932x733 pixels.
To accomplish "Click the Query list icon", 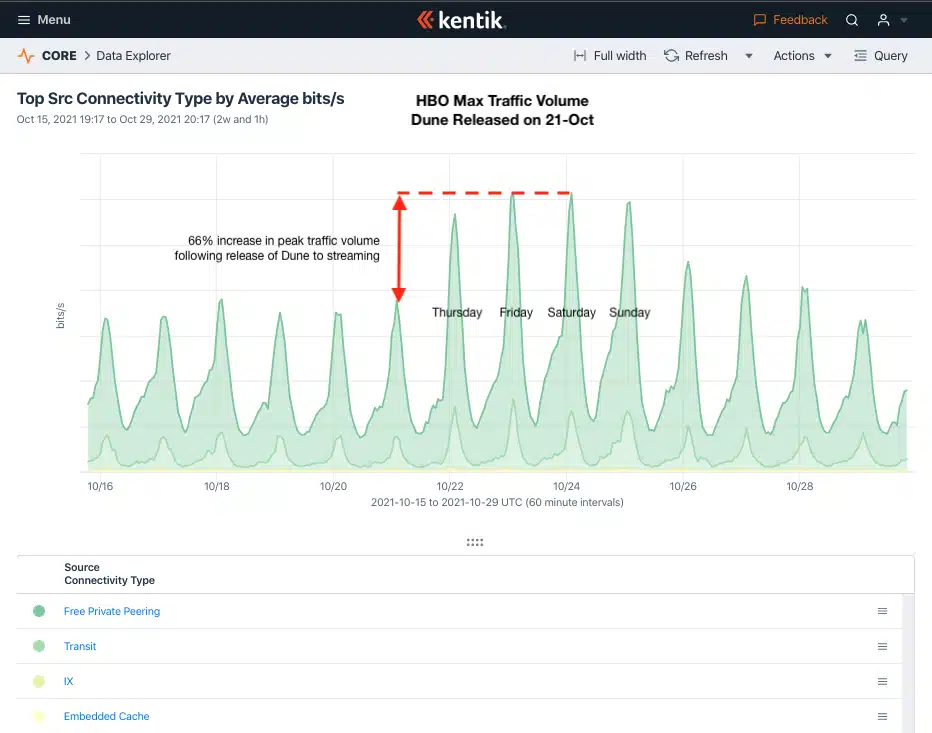I will point(860,56).
